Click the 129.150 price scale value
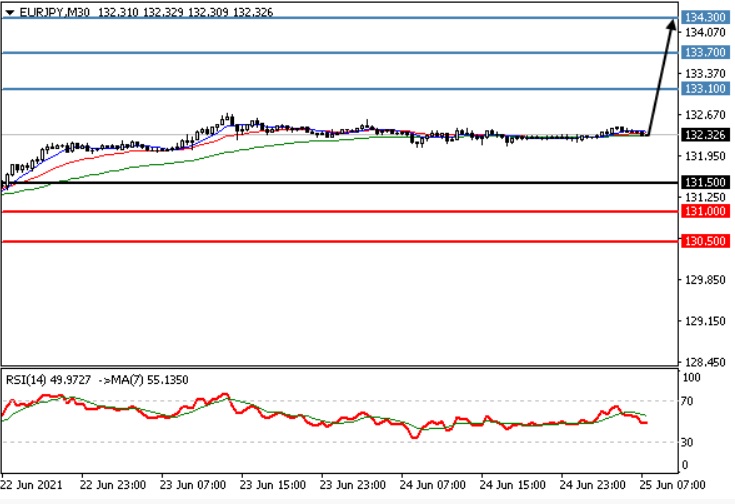The width and height of the screenshot is (735, 504). coord(705,321)
